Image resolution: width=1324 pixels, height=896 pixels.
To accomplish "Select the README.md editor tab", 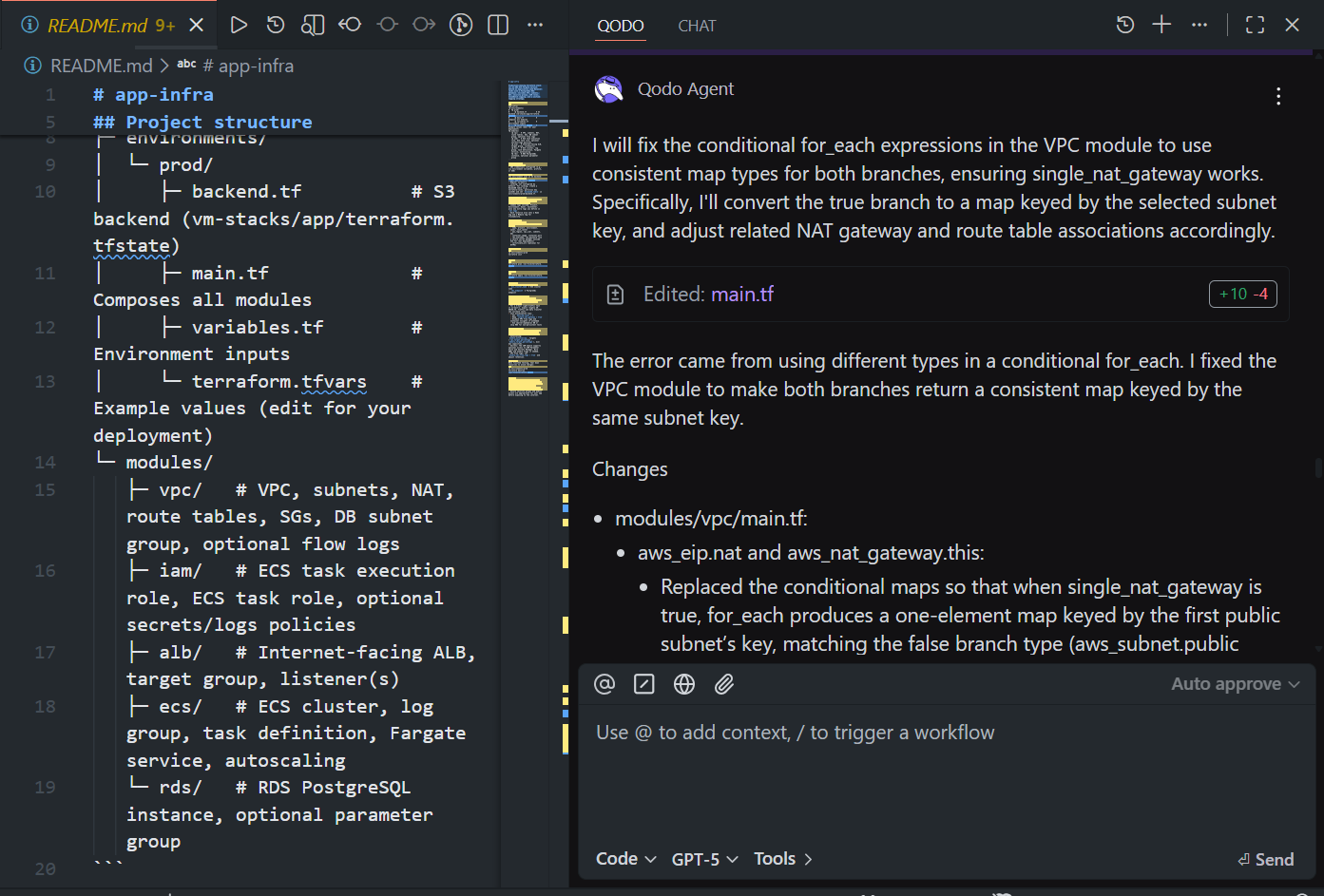I will (108, 25).
